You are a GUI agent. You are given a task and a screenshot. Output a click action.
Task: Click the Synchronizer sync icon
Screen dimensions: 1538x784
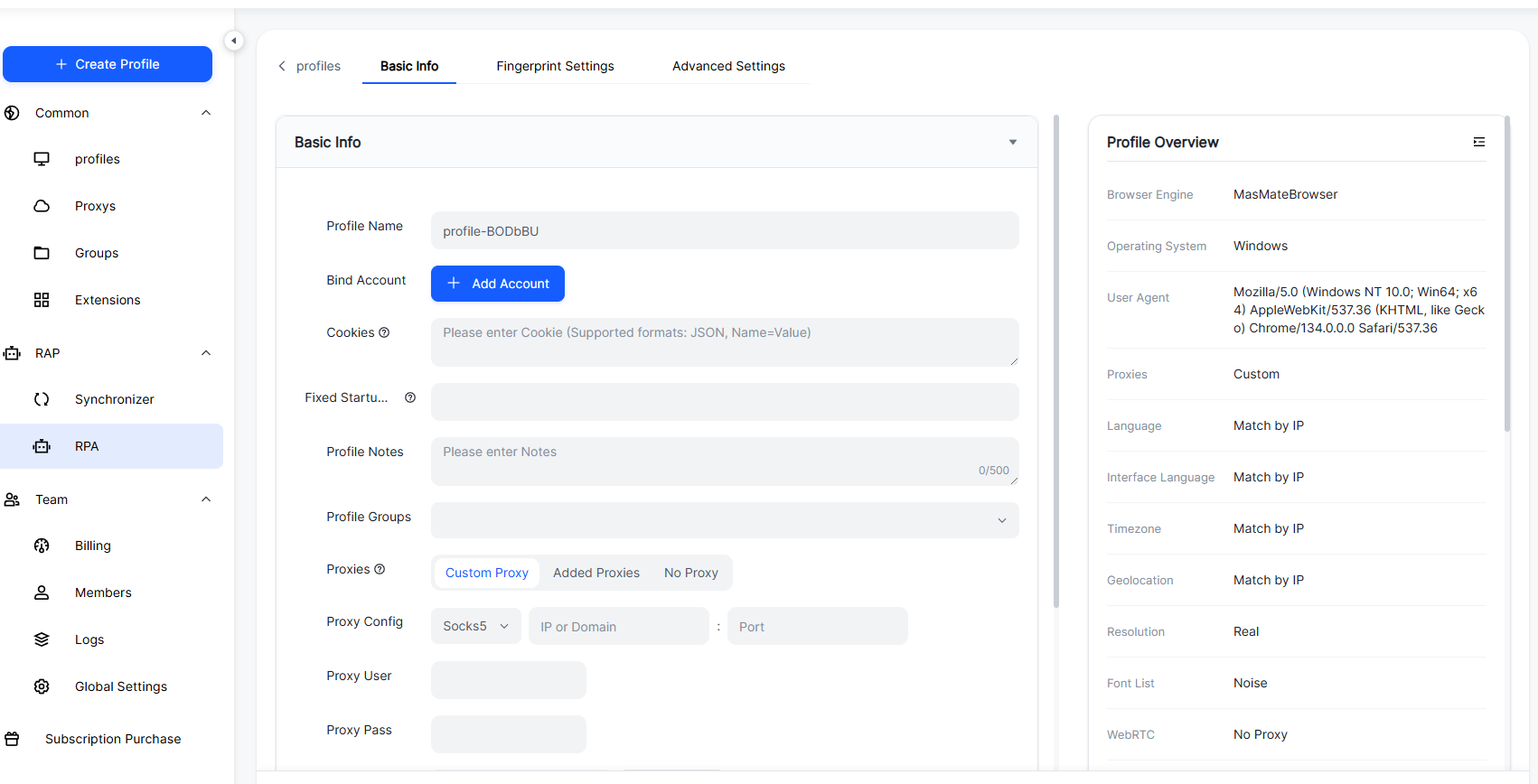tap(42, 399)
